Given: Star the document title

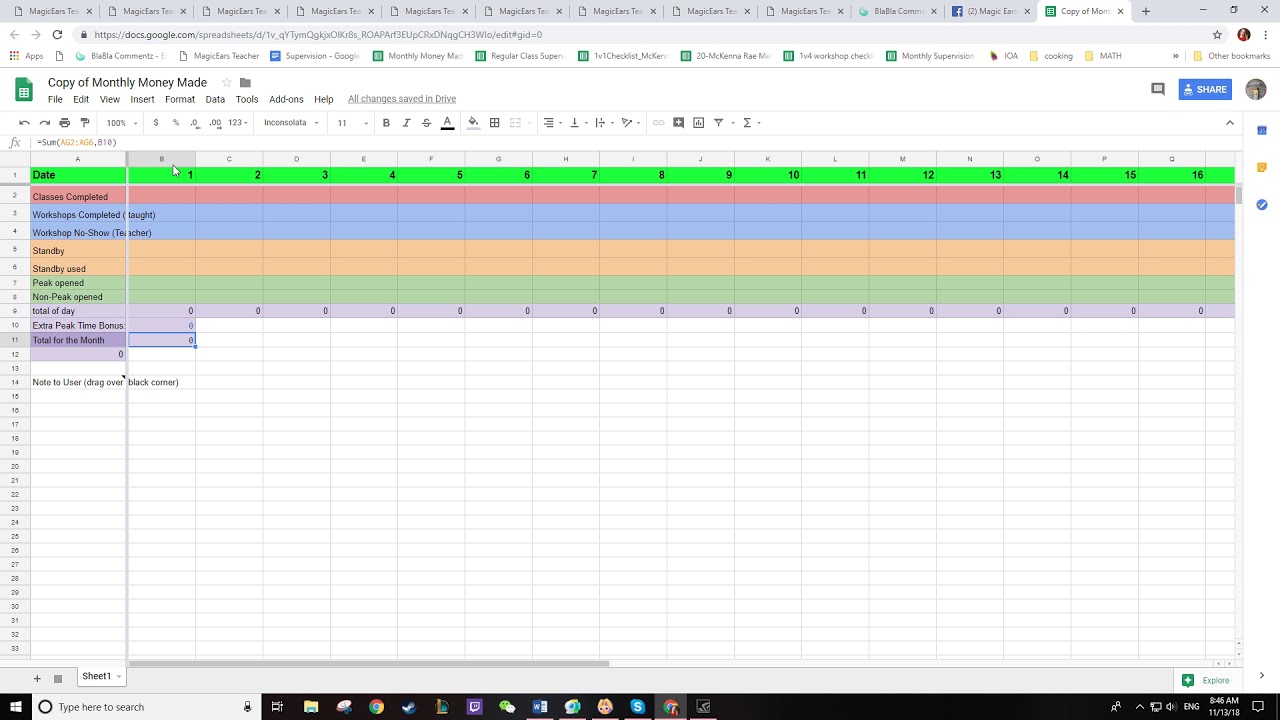Looking at the screenshot, I should pyautogui.click(x=226, y=82).
